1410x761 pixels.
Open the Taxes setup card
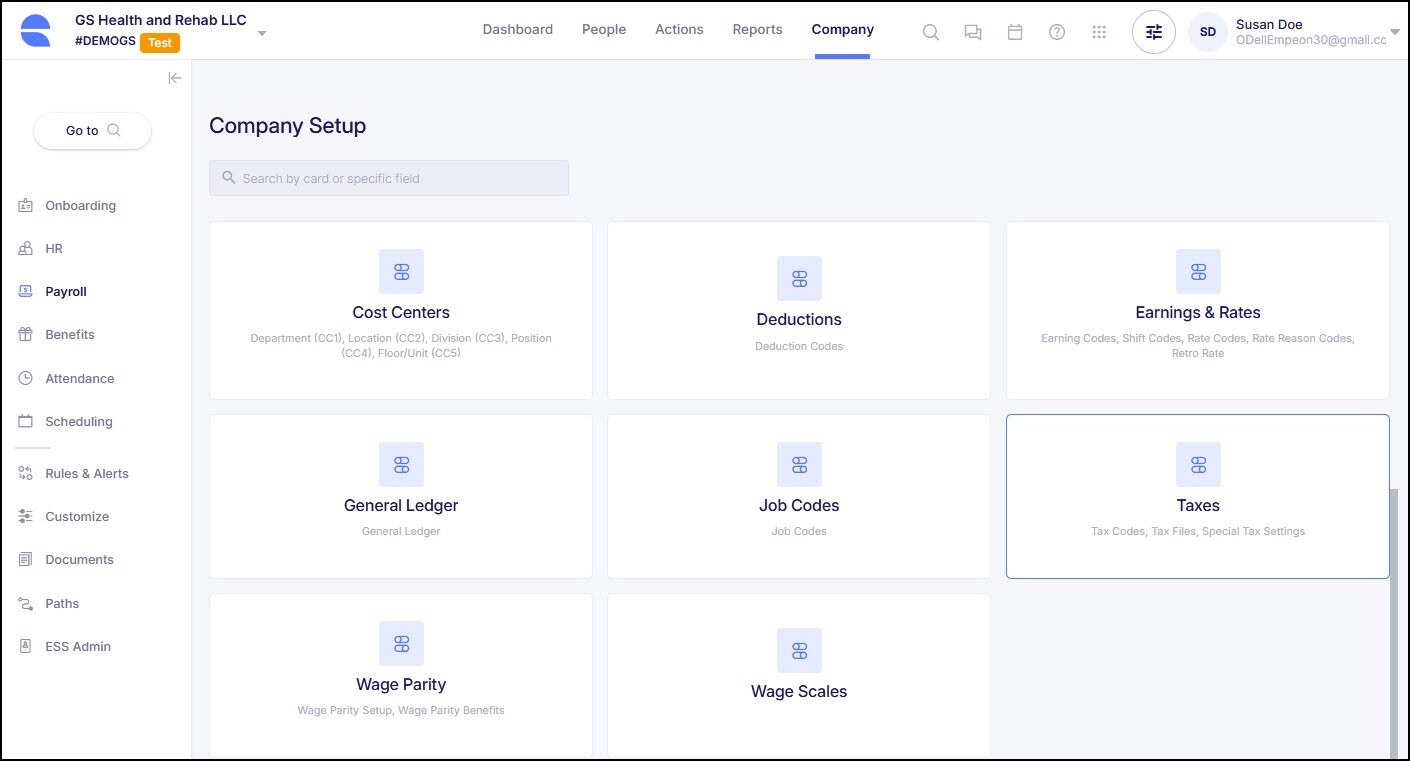tap(1197, 496)
